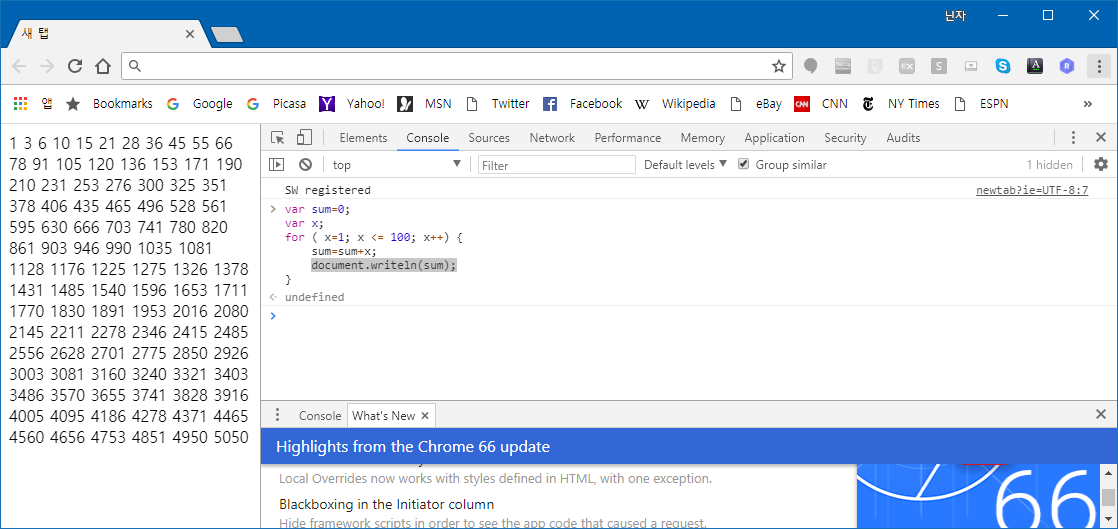Expand the Default levels dropdown
This screenshot has height=529, width=1118.
685,165
